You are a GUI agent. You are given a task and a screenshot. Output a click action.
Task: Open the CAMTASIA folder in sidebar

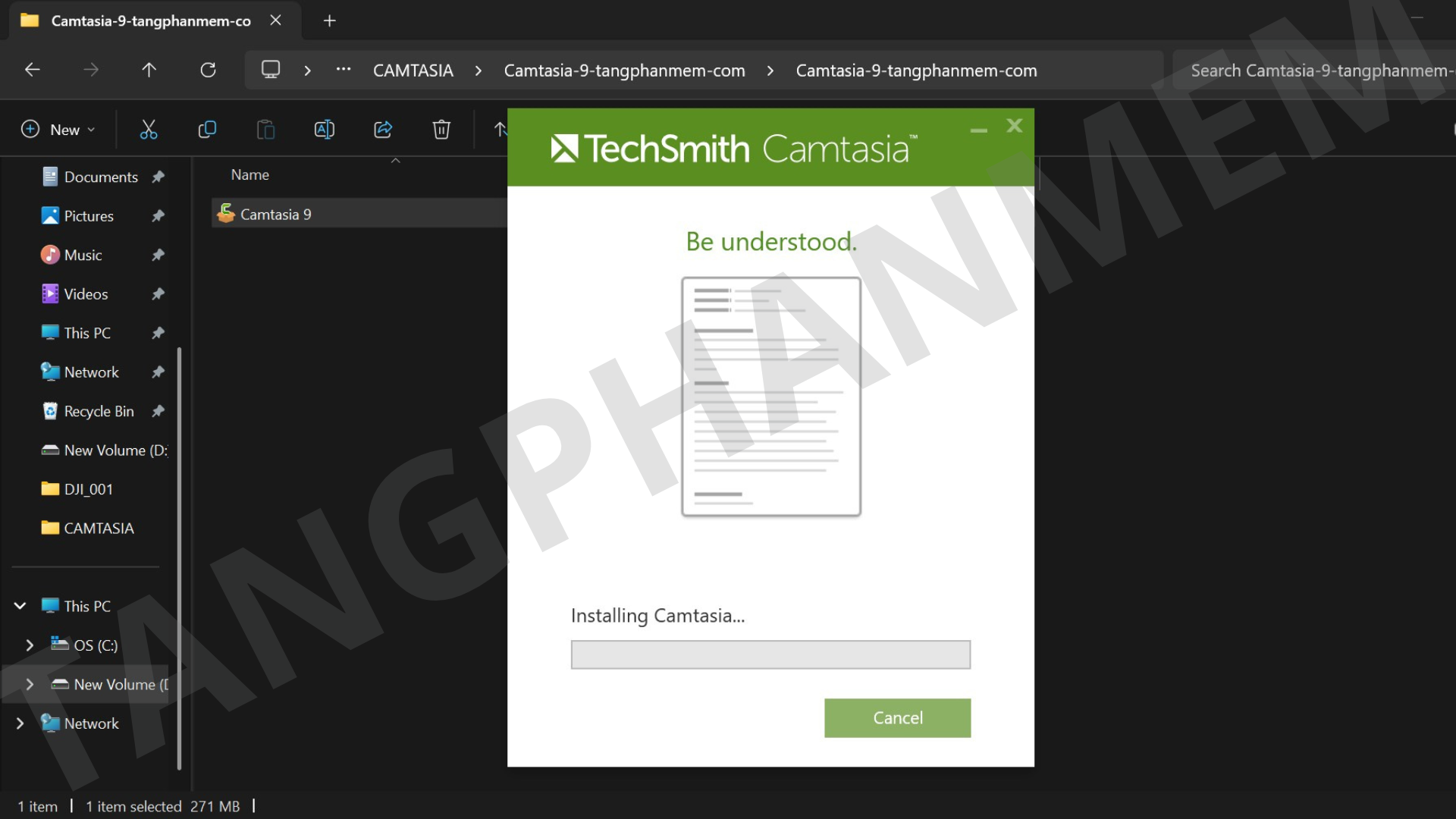[x=87, y=529]
